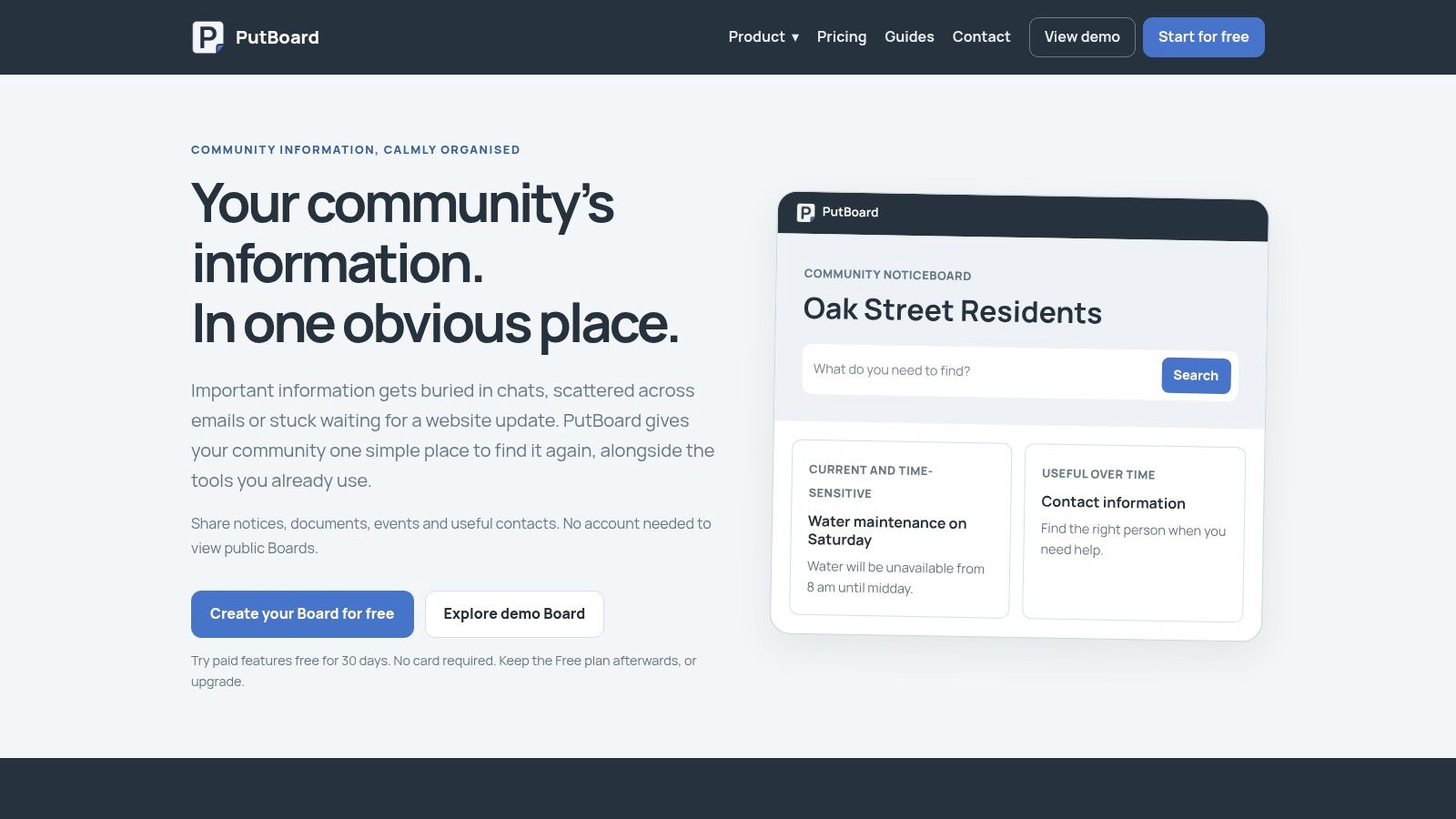Viewport: 1456px width, 819px height.
Task: Expand the Product dropdown menu
Action: pyautogui.click(x=763, y=37)
